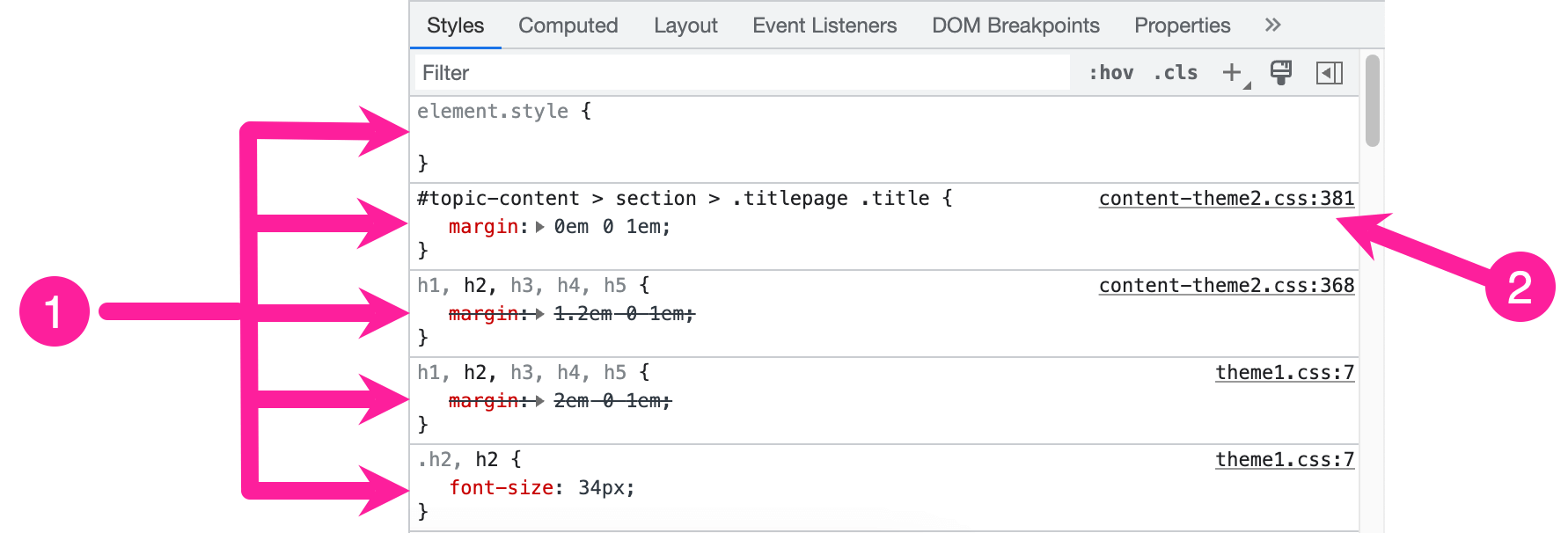Click the #topic-content > section > .titlepage .title selector

pos(673,199)
